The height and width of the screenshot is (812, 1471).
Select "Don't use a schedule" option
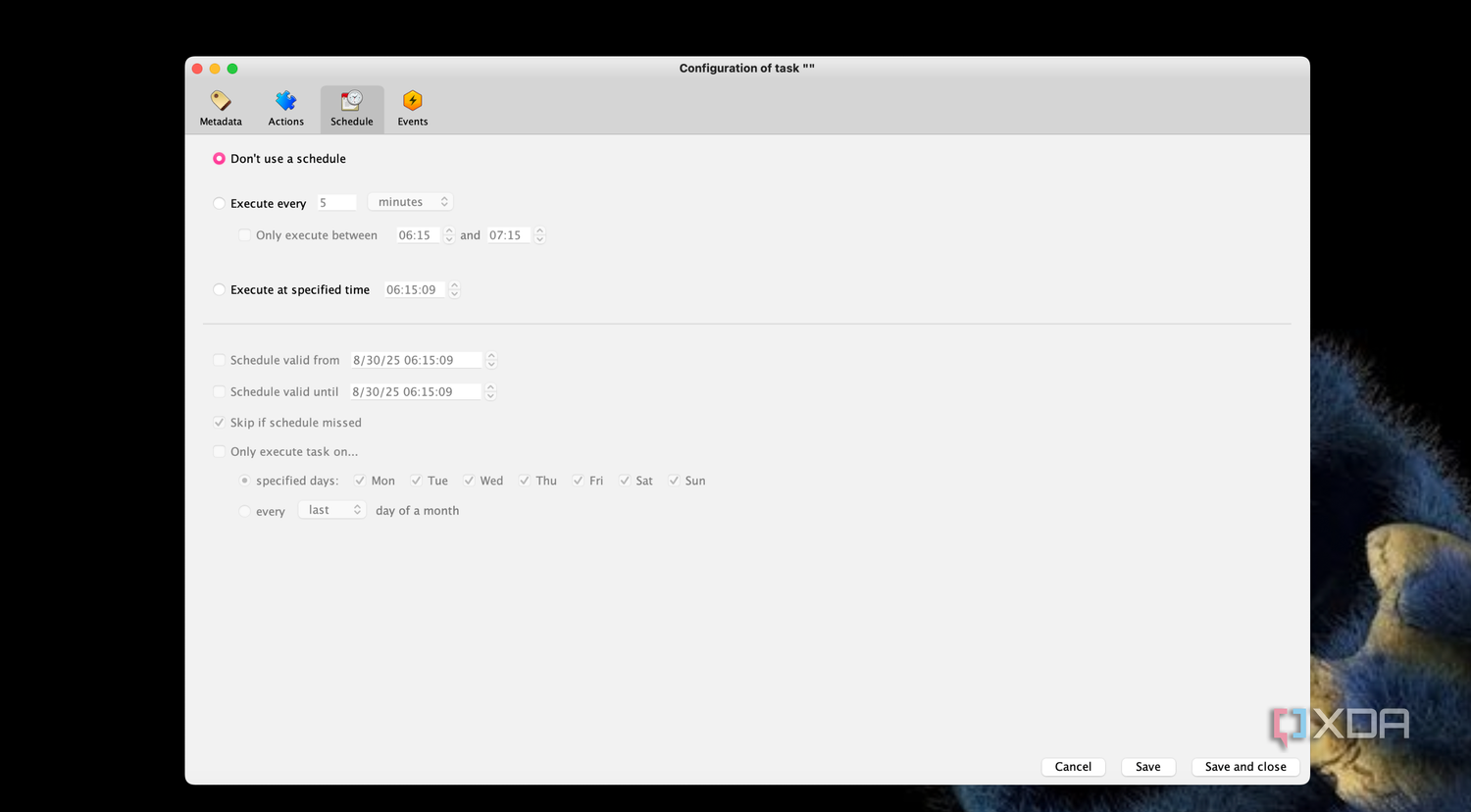(x=219, y=159)
